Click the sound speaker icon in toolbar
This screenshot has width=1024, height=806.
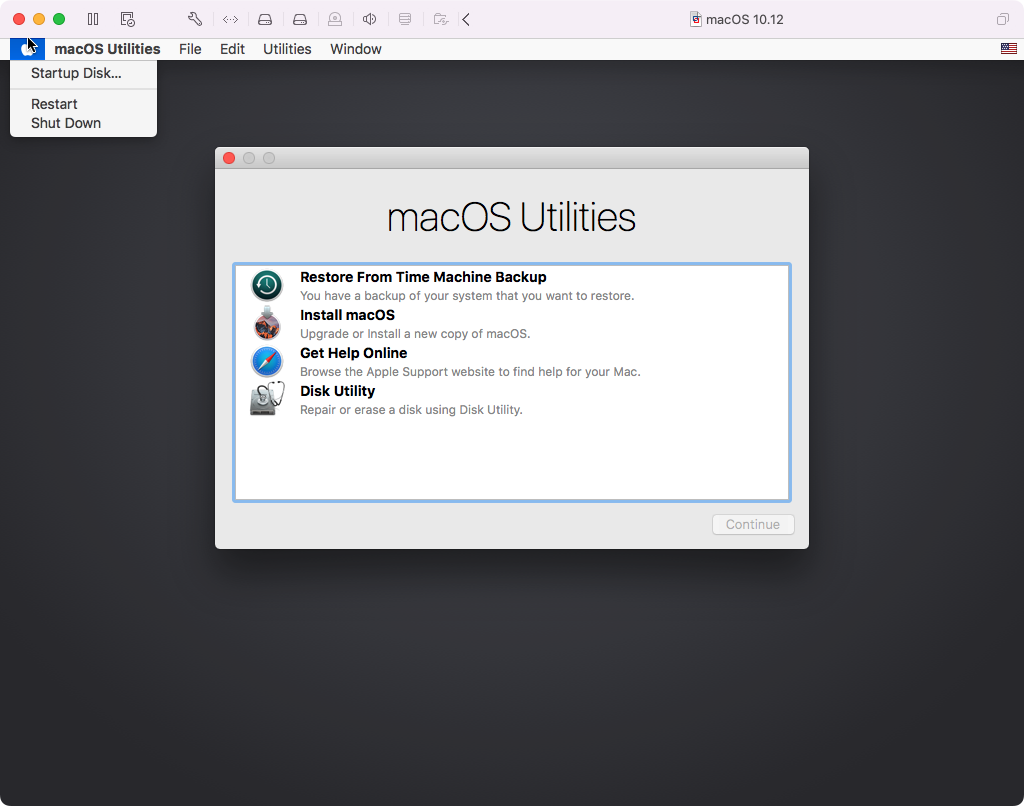tap(370, 20)
